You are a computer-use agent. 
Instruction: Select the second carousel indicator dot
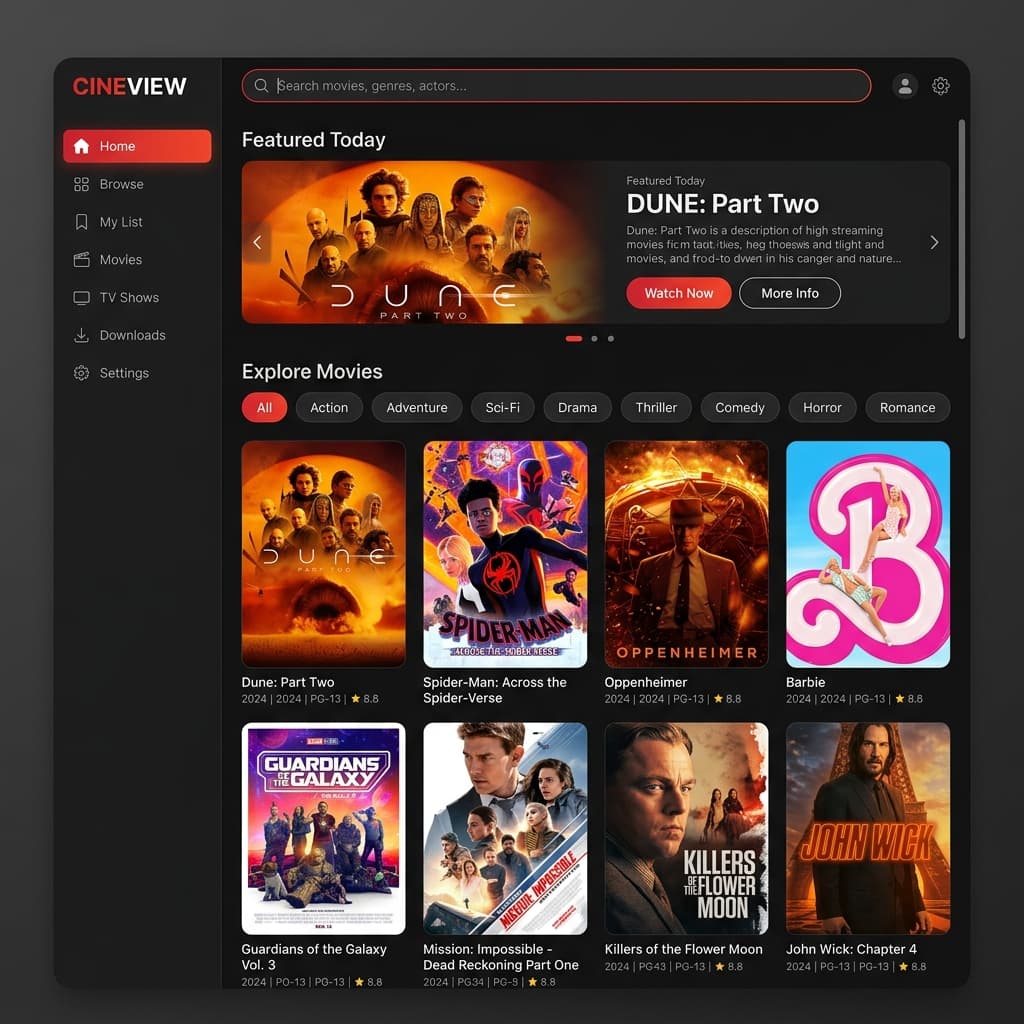coord(594,338)
